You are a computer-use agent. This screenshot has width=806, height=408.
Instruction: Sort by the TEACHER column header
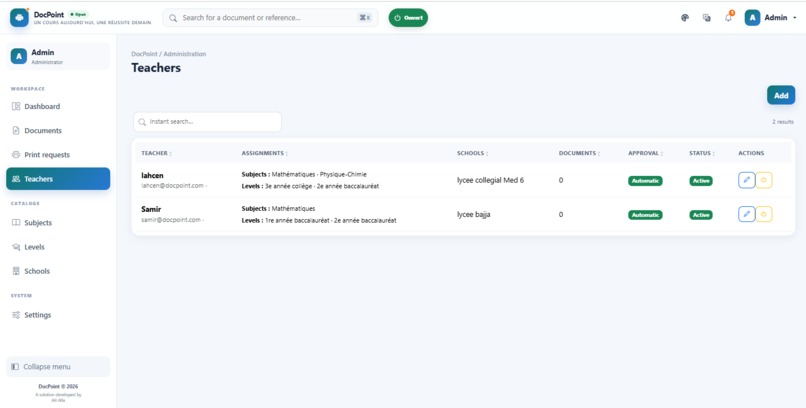coord(156,153)
